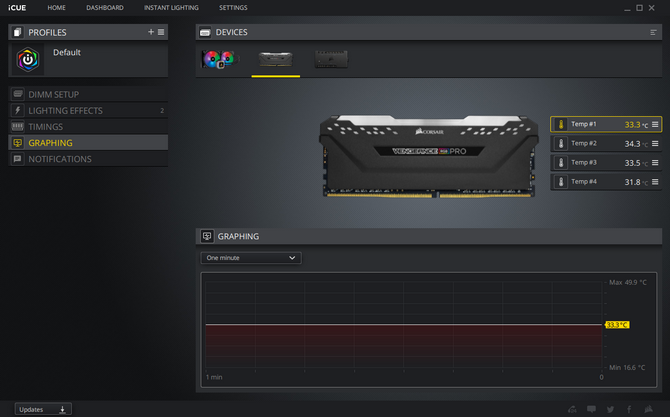Toggle Temp #4 sensor graphing
The height and width of the screenshot is (417, 670).
pos(561,182)
